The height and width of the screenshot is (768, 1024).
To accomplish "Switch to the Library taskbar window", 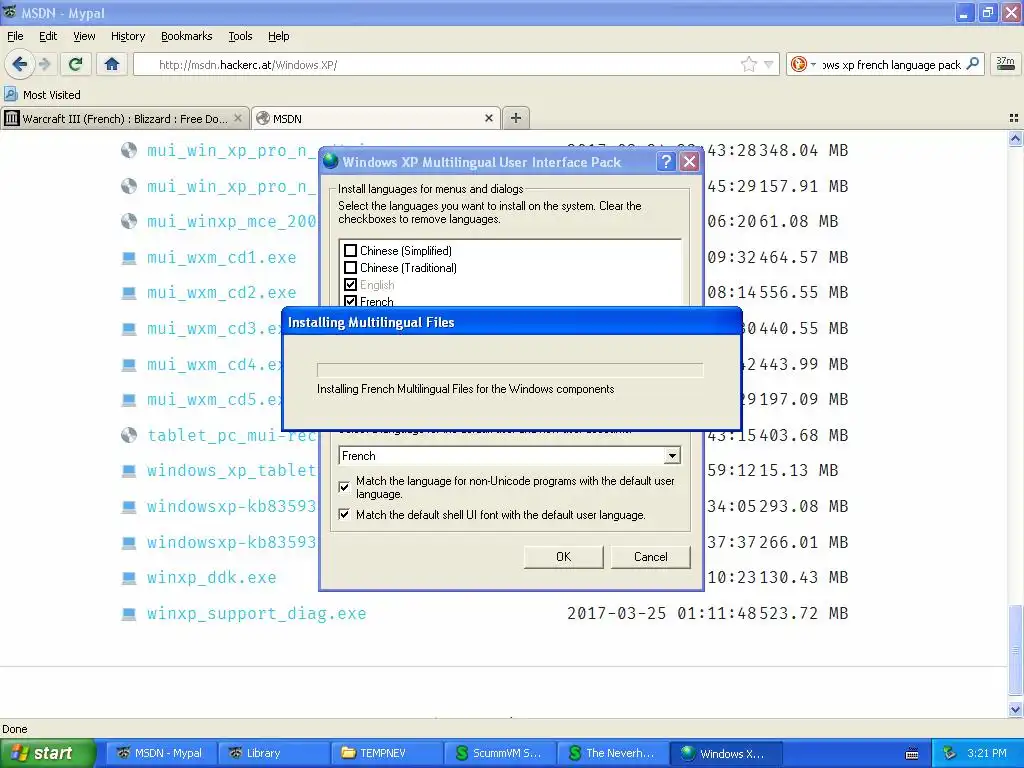I will [274, 753].
